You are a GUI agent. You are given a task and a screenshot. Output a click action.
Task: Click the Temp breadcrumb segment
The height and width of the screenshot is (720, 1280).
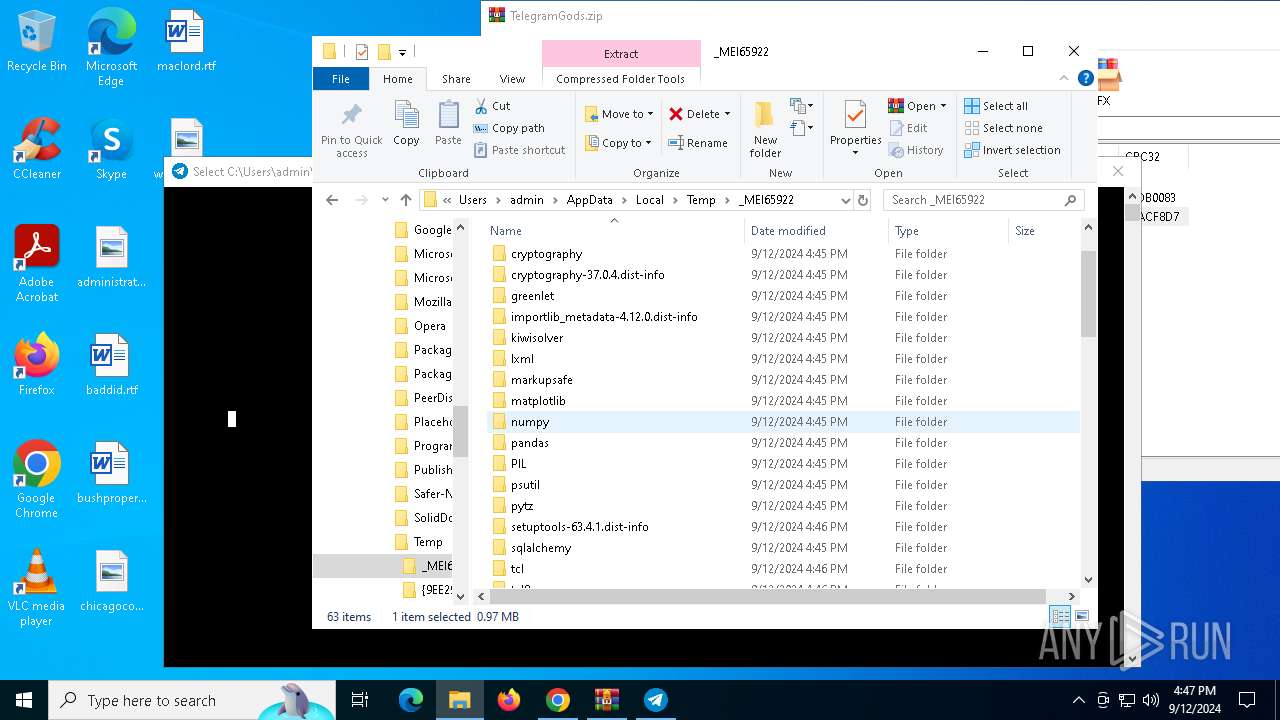(701, 200)
